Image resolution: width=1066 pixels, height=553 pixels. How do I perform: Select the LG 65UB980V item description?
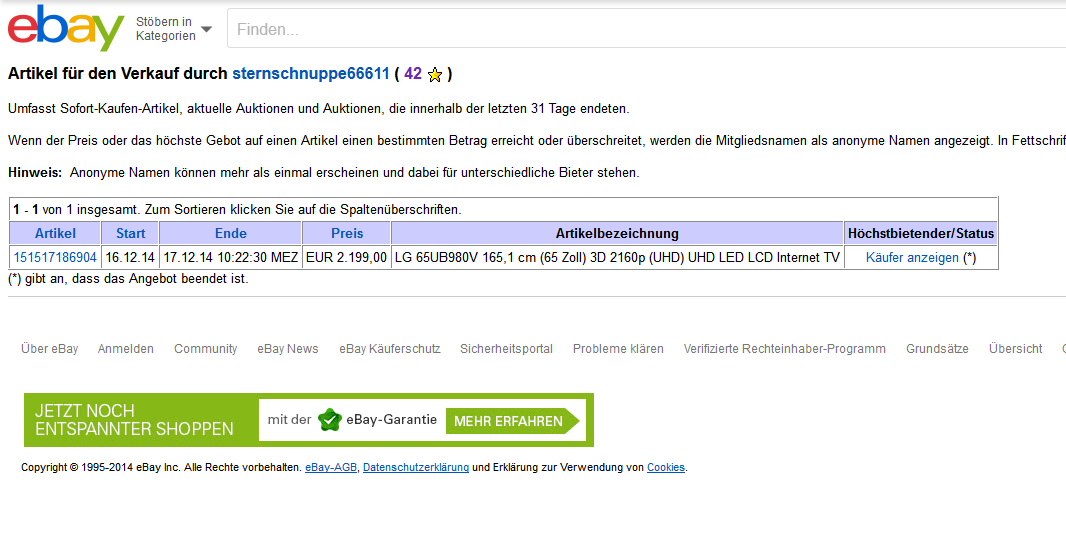coord(617,257)
